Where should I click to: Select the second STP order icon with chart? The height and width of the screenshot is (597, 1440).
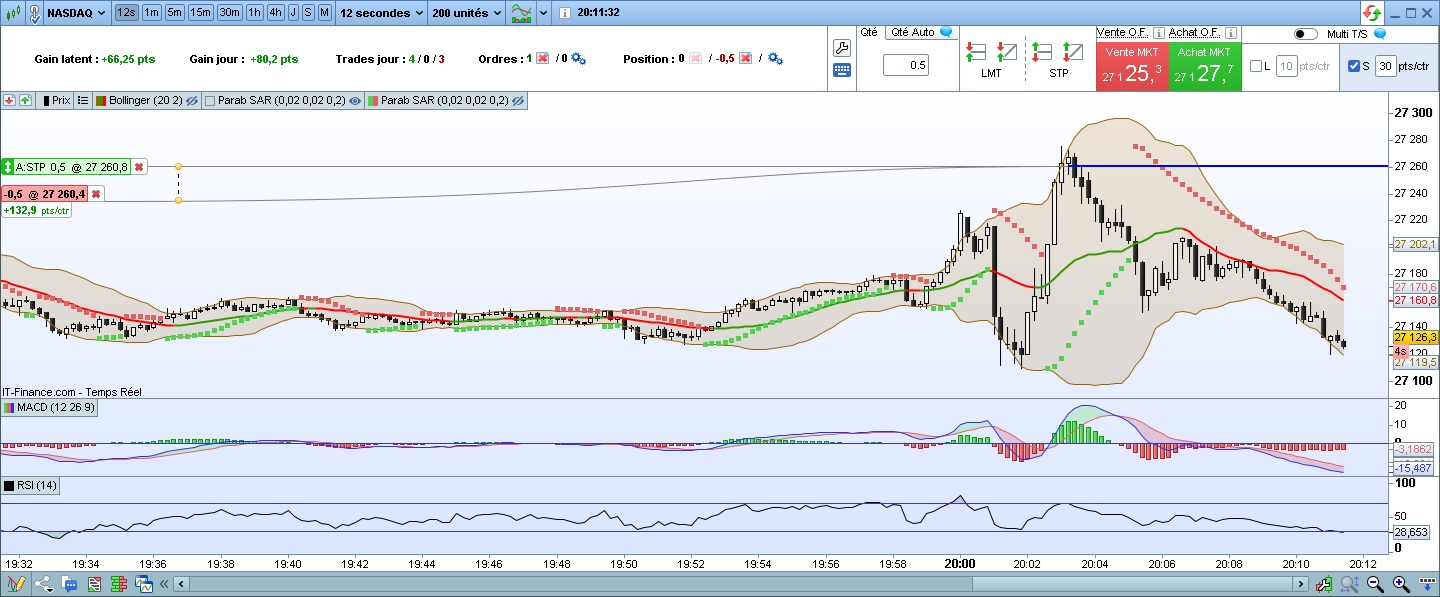coord(1072,51)
